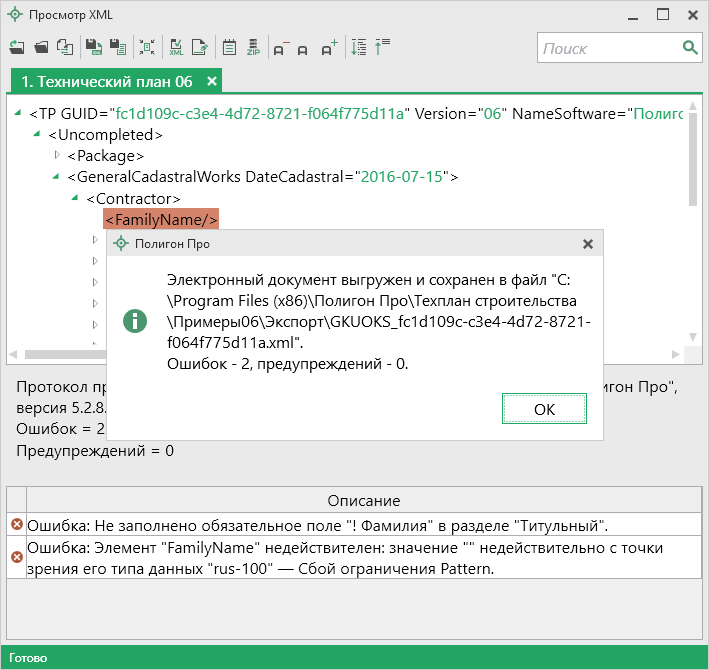Expand the Package tree node
Screen dimensions: 709x670
point(57,155)
